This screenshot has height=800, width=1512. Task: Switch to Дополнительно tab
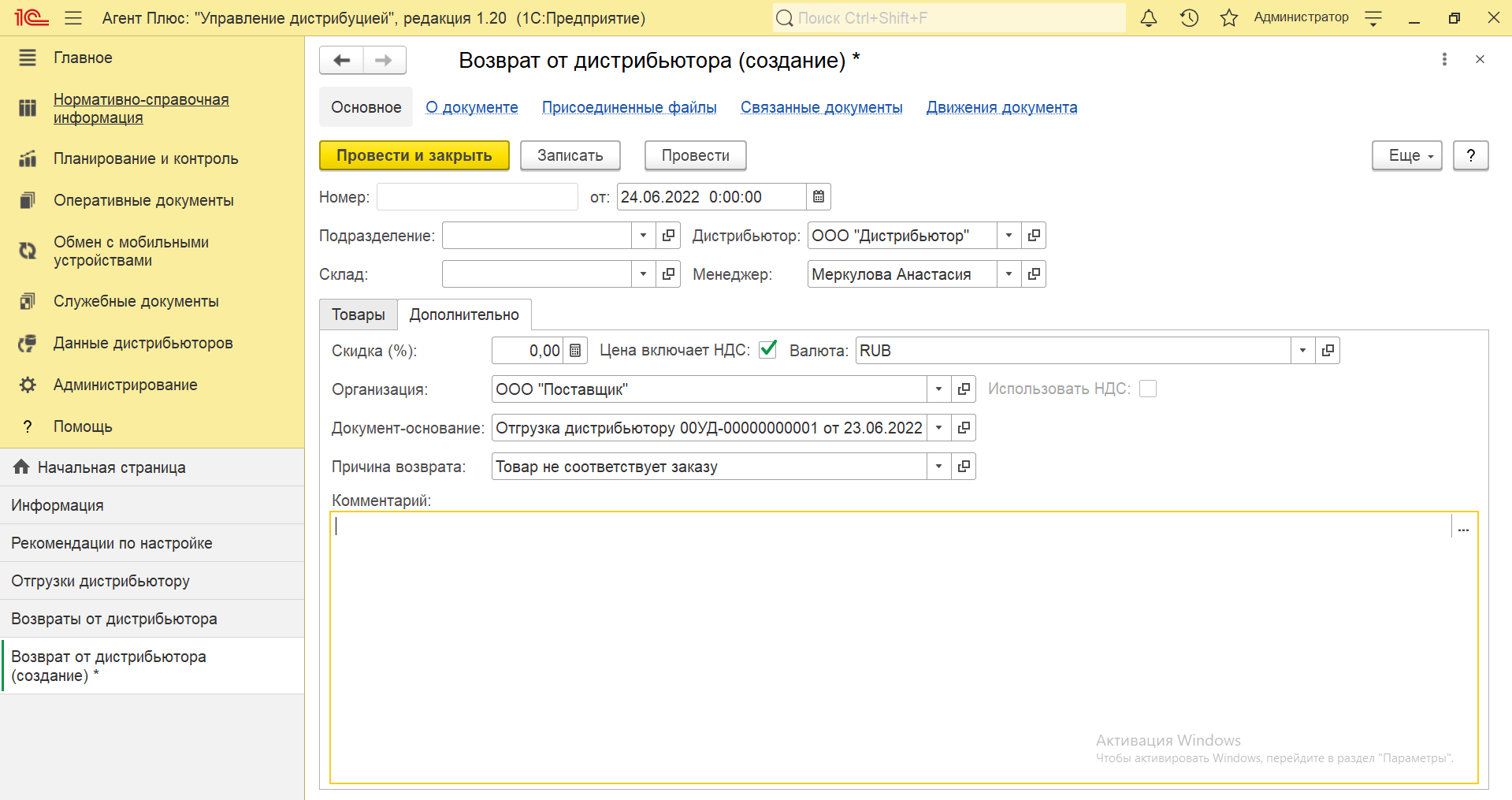pos(464,314)
